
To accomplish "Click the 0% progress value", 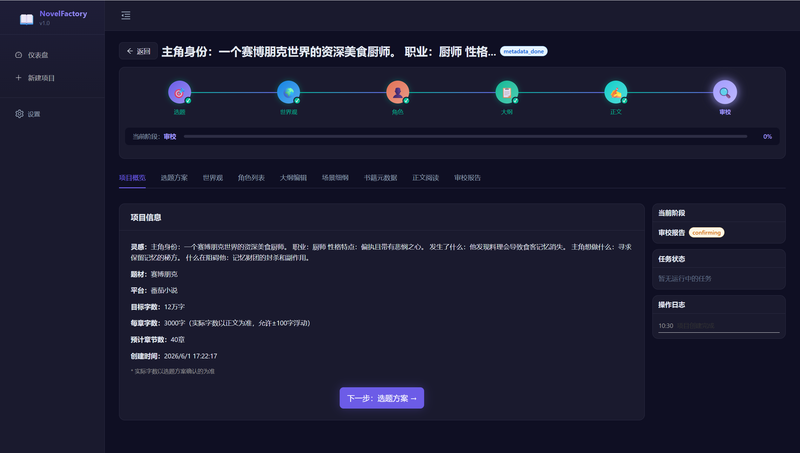I will [767, 136].
